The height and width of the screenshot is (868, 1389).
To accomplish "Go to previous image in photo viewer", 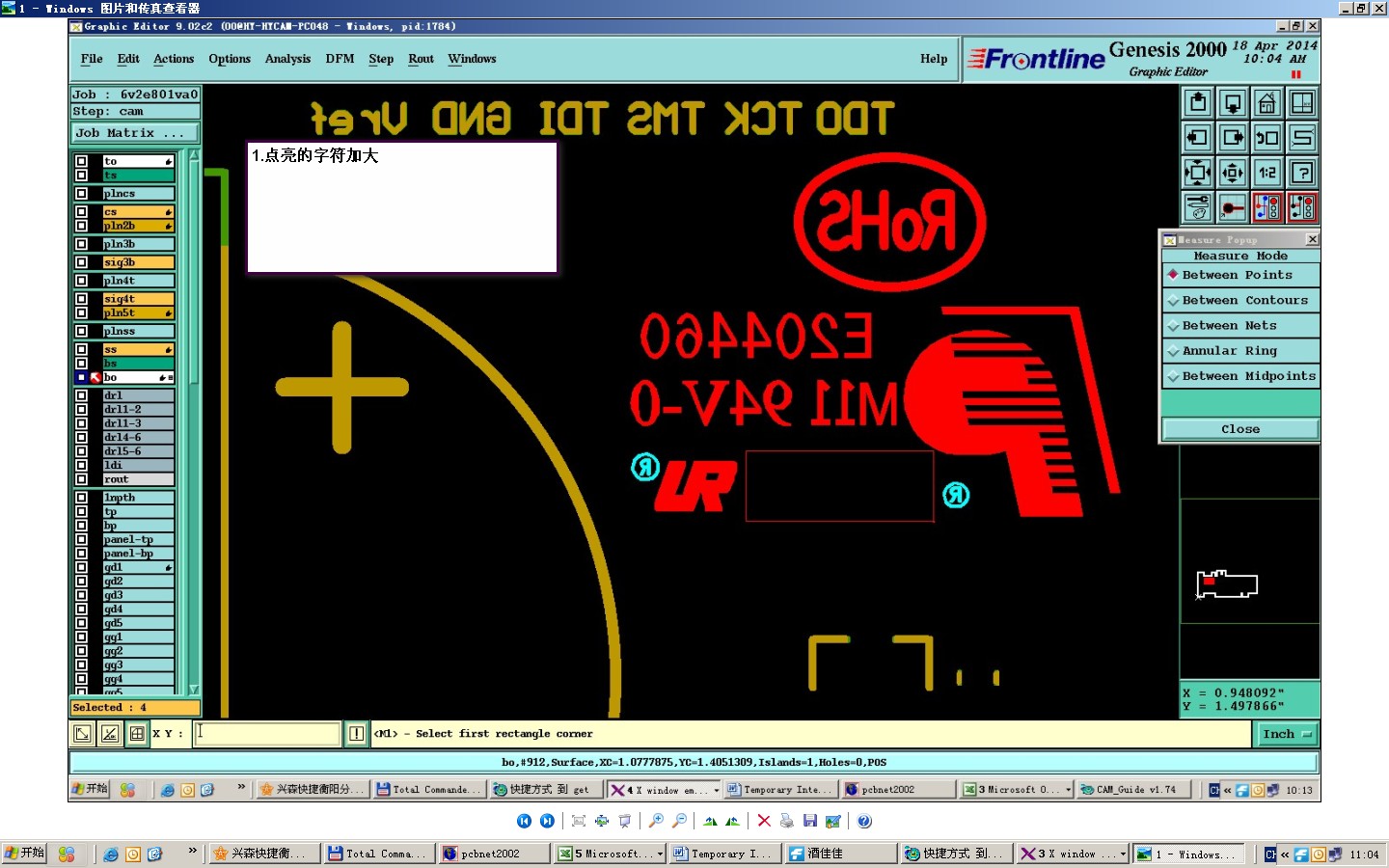I will pos(524,821).
